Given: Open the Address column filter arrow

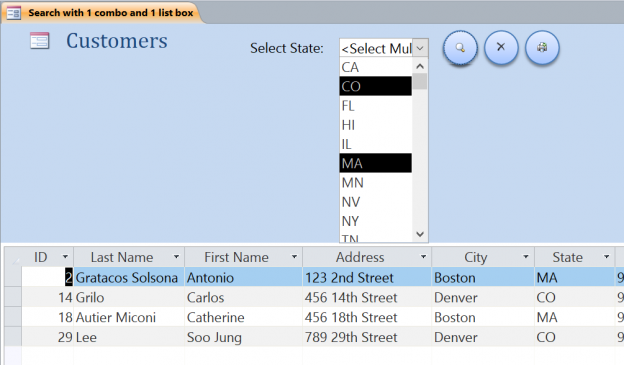Looking at the screenshot, I should 423,257.
